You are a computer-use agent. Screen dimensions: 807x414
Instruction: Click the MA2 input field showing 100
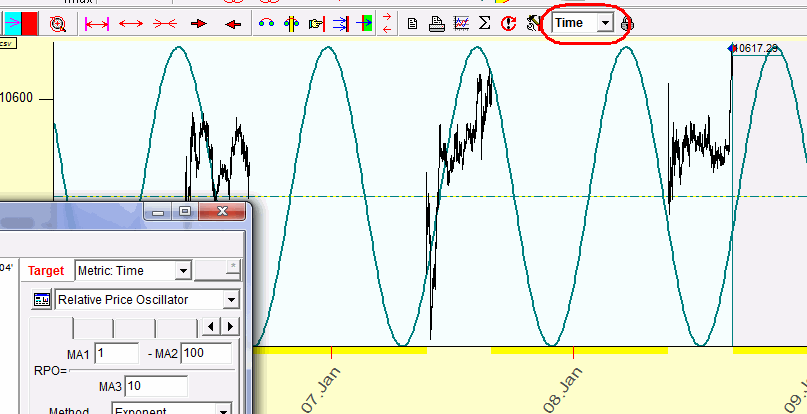click(x=206, y=353)
